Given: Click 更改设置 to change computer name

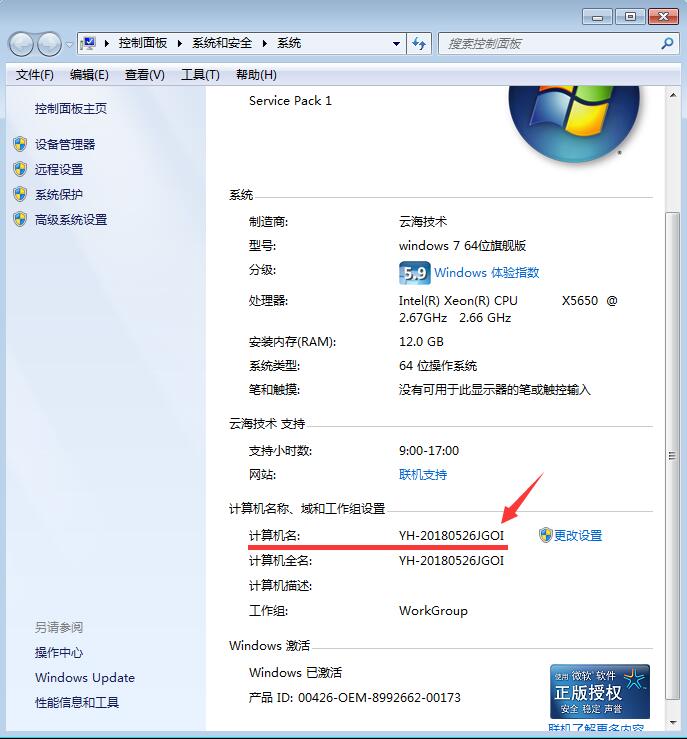Looking at the screenshot, I should click(578, 535).
